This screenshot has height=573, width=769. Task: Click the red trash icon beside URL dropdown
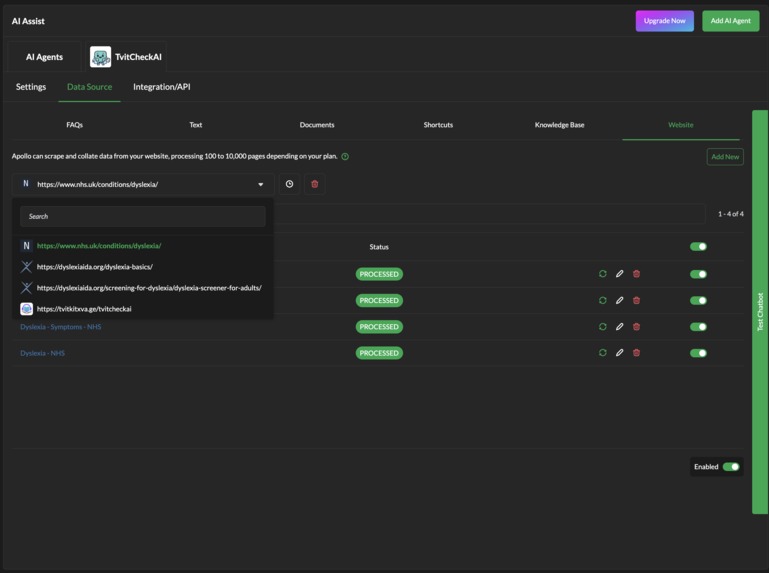point(315,184)
